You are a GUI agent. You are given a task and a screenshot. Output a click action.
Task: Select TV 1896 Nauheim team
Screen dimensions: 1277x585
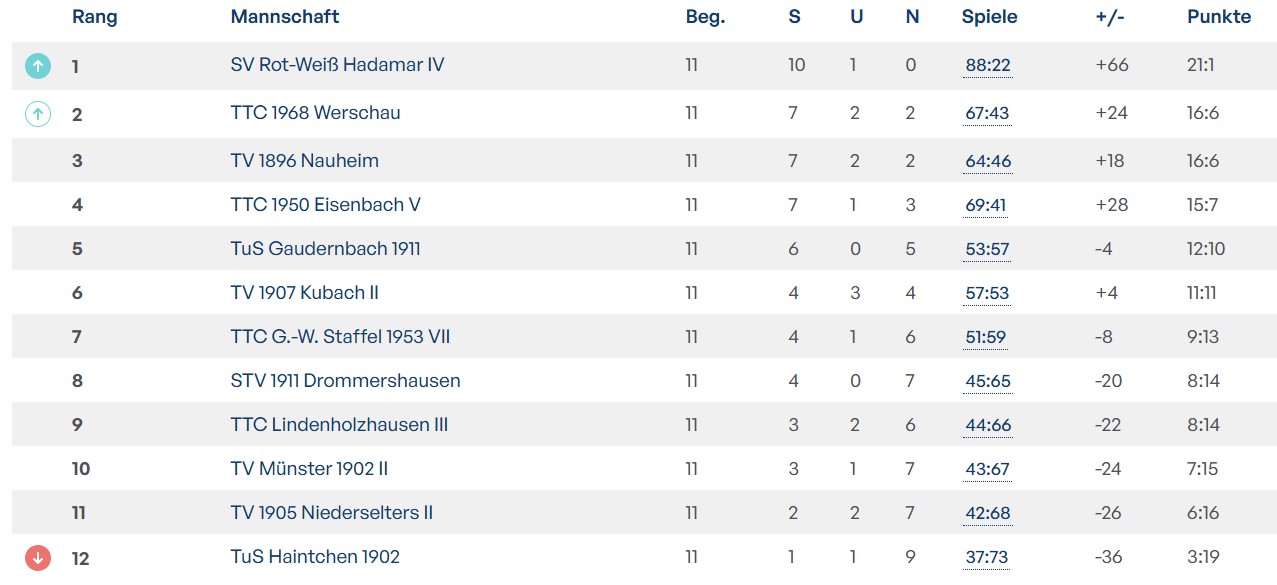[x=304, y=161]
